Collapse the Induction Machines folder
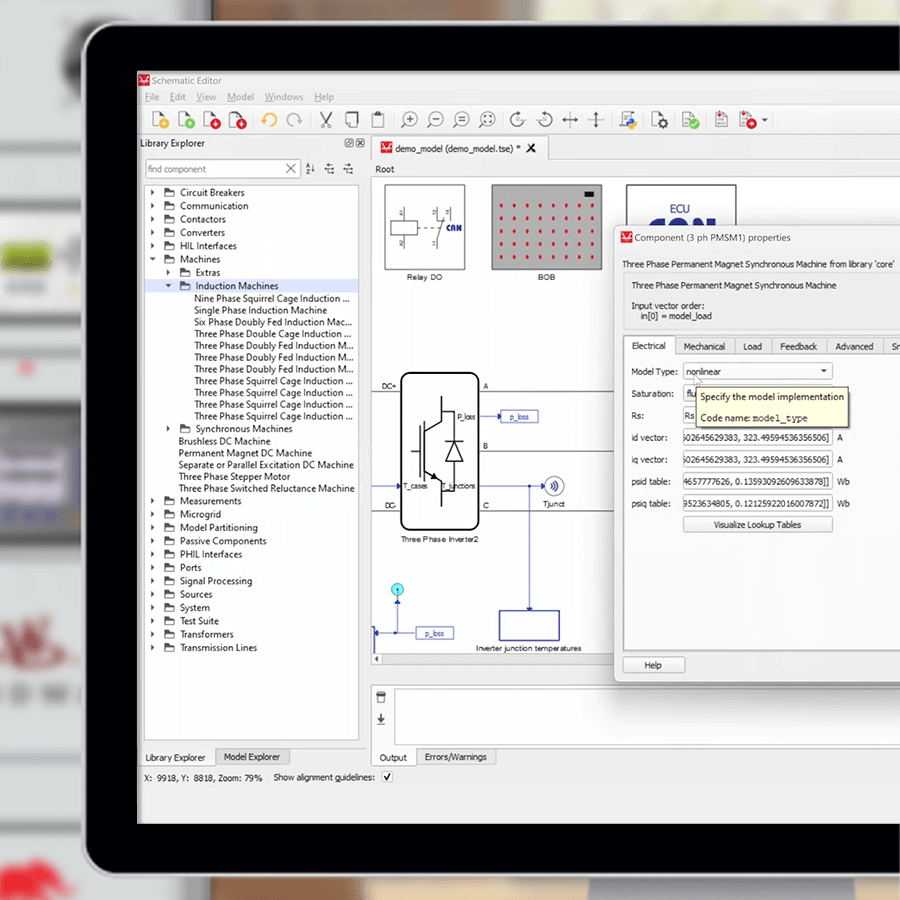This screenshot has height=900, width=900. click(x=168, y=286)
